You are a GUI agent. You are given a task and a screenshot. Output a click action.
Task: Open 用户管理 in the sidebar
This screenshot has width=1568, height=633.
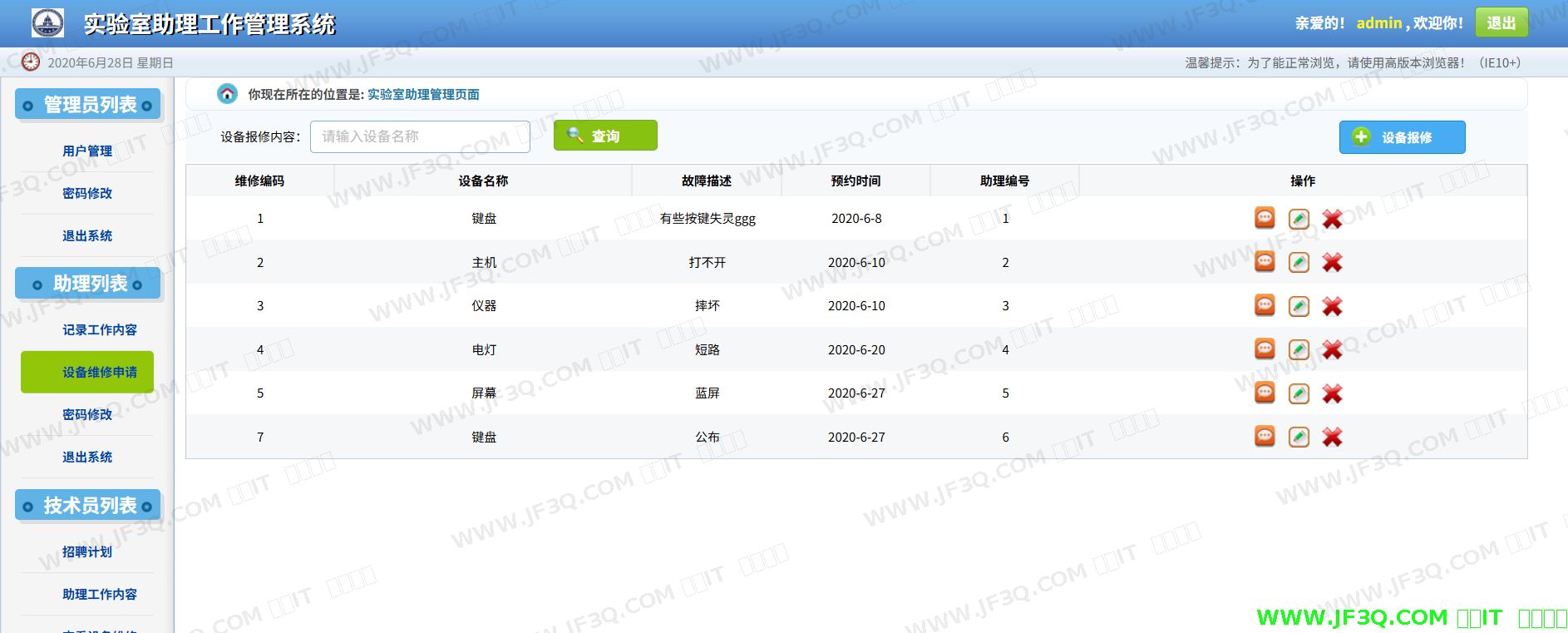coord(87,151)
